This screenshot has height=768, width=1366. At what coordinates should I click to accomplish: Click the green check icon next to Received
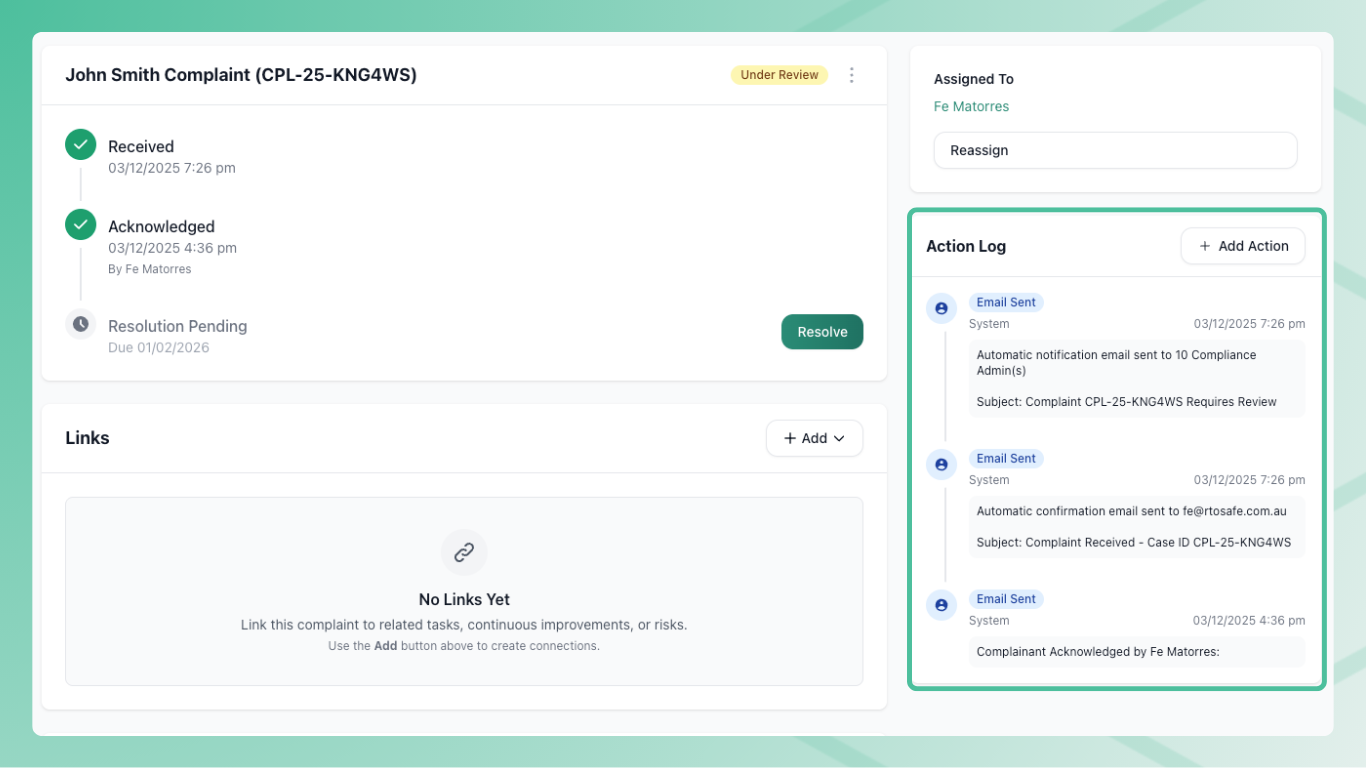click(x=81, y=145)
